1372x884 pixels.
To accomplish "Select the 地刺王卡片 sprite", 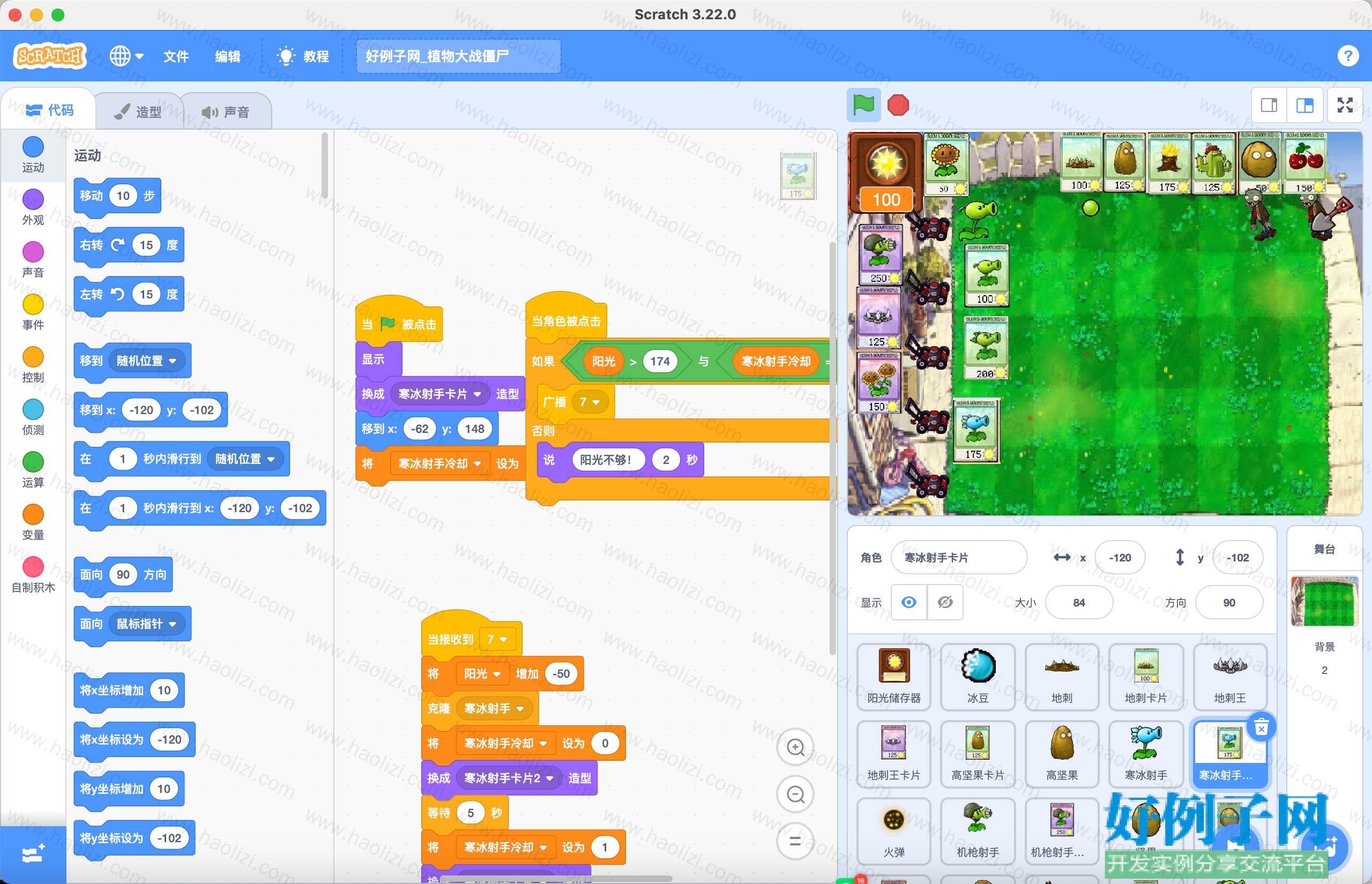I will [x=894, y=754].
